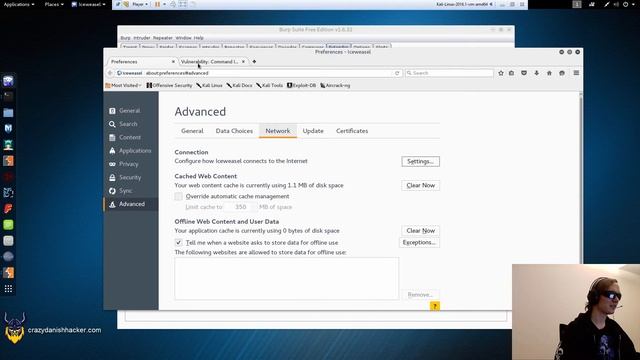Open the Player dropdown in VM toolbar
Viewport: 640px width, 360px height.
point(140,4)
